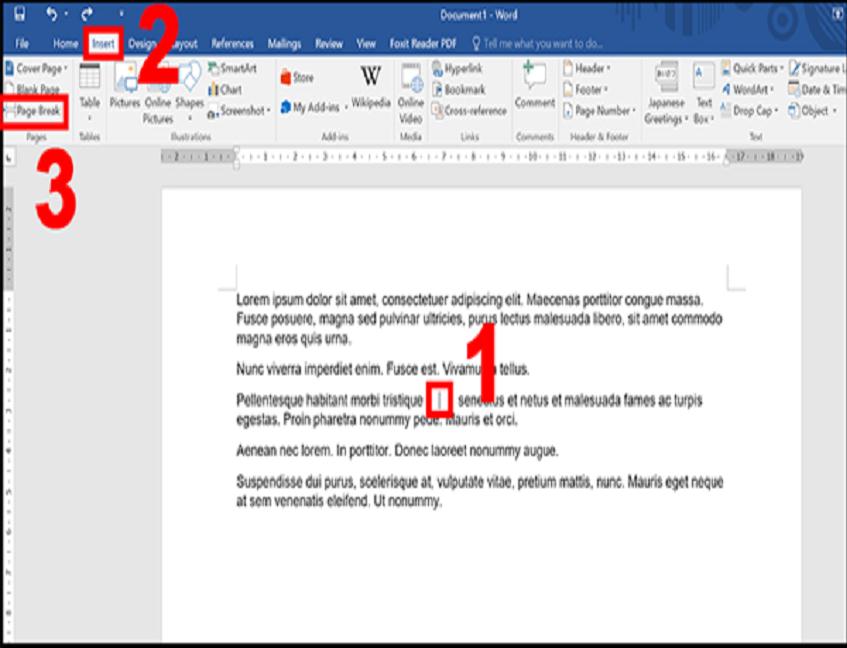Undo the last action
This screenshot has width=847, height=648.
tap(52, 14)
